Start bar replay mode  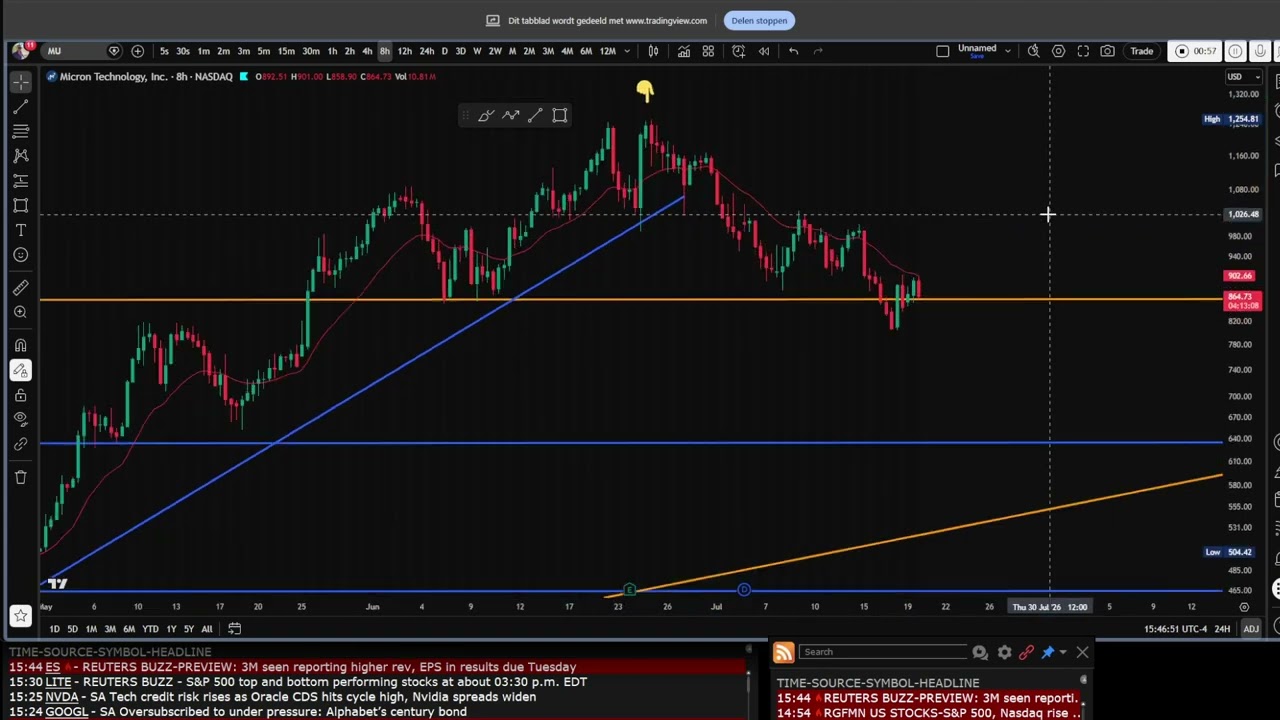pyautogui.click(x=764, y=51)
